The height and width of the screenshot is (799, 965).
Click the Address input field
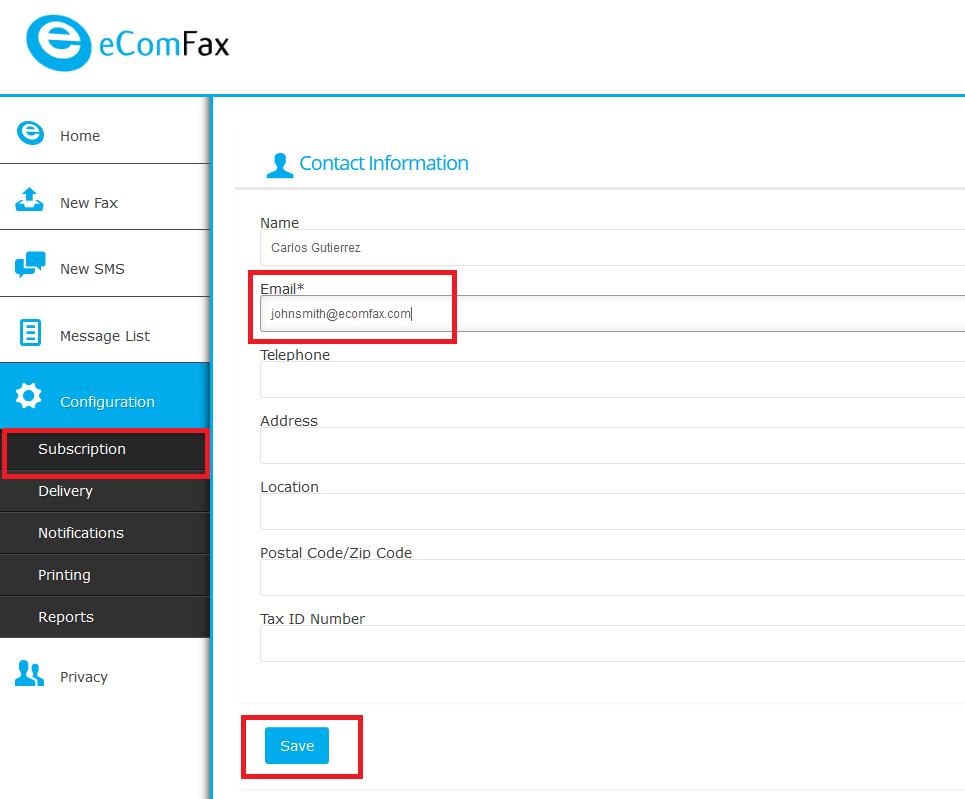pyautogui.click(x=612, y=446)
